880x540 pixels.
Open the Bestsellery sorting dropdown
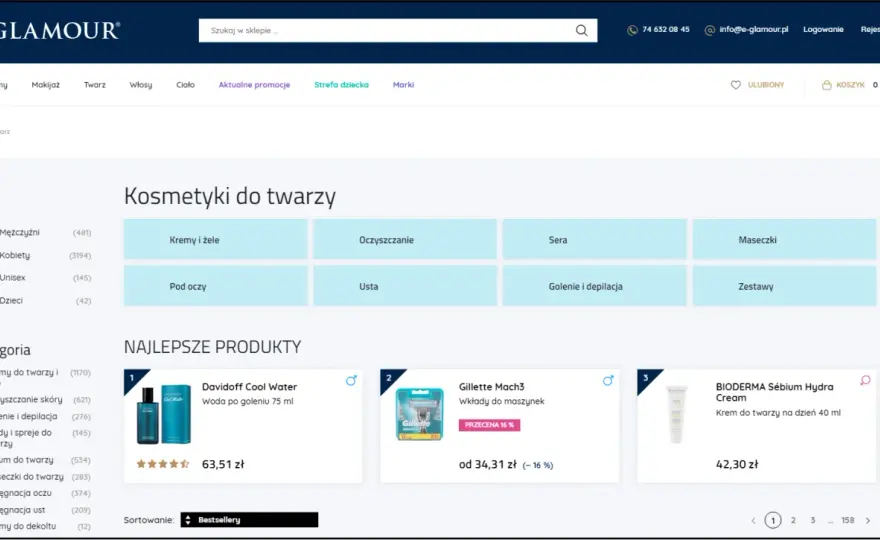pyautogui.click(x=249, y=520)
